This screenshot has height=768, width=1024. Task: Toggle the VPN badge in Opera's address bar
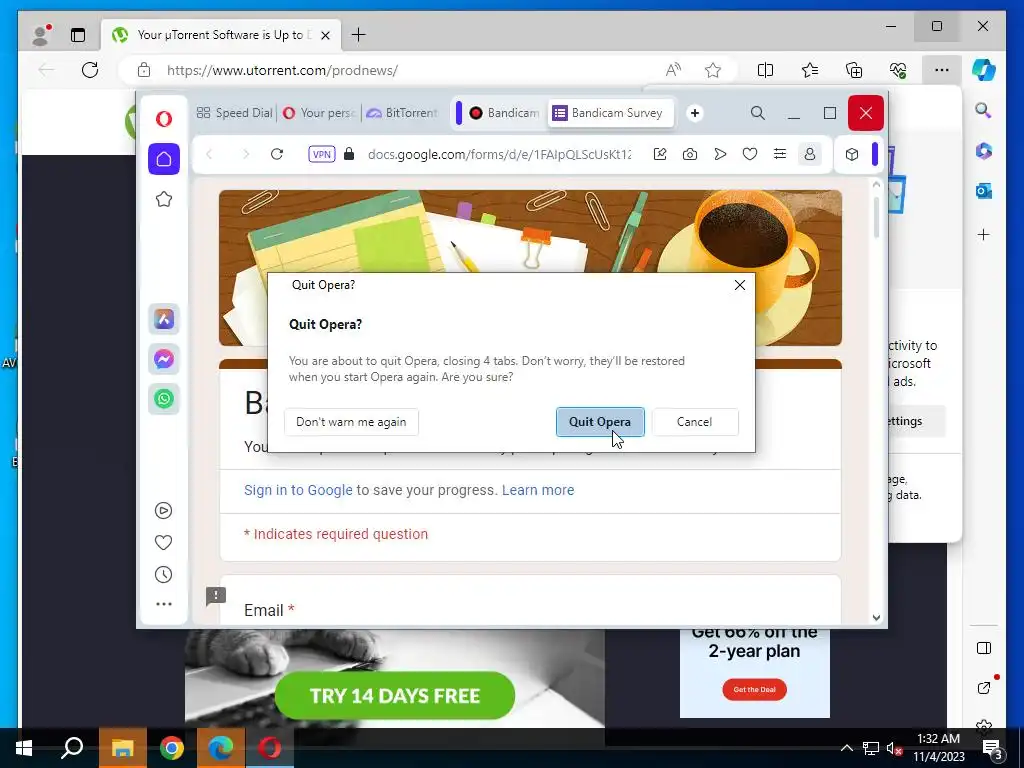pos(322,154)
